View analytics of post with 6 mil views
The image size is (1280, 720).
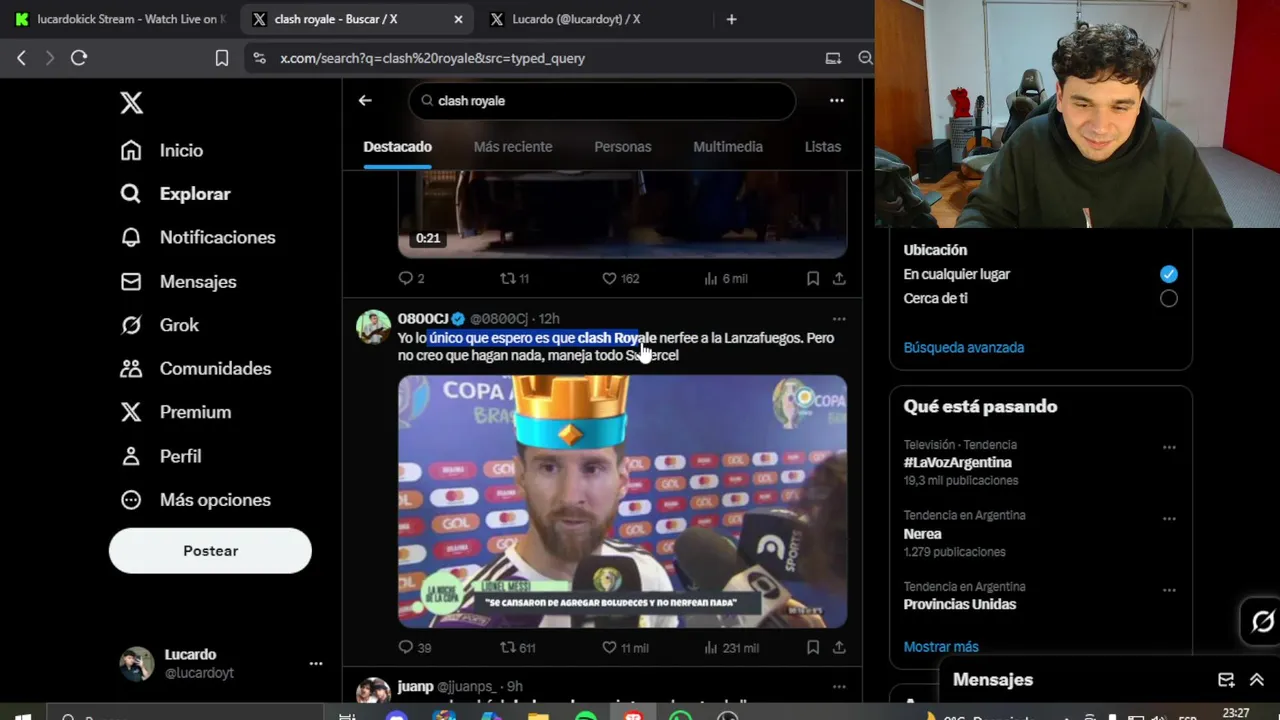point(726,278)
